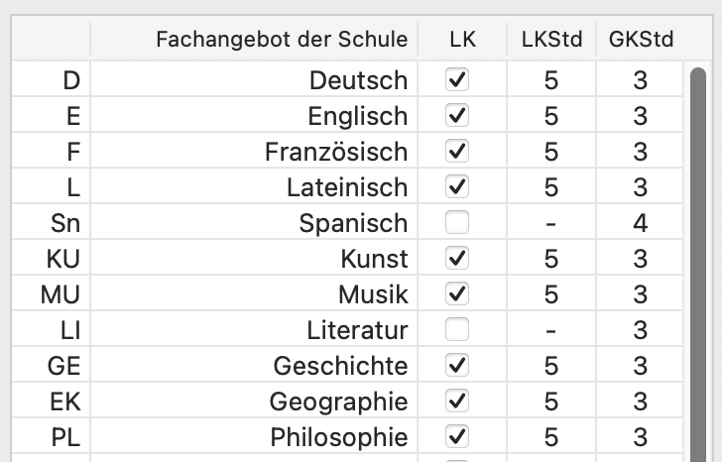Select the Spanisch GKStd value 4
722x462 pixels.
pos(640,223)
